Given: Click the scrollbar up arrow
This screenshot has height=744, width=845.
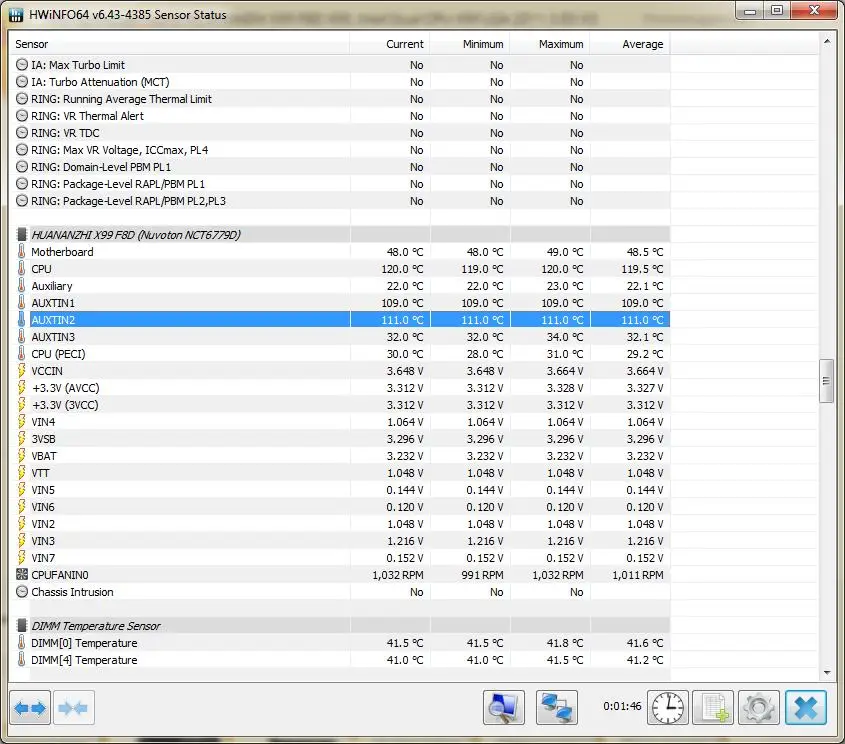Looking at the screenshot, I should point(827,41).
